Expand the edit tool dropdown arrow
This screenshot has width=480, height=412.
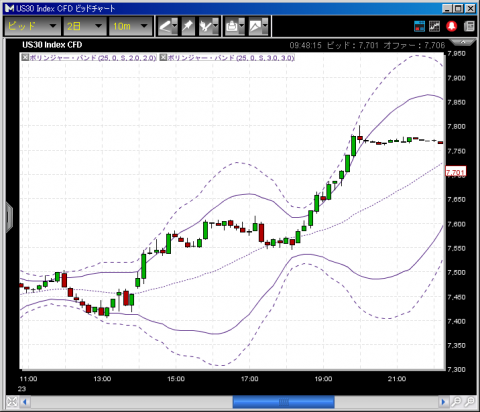point(215,26)
